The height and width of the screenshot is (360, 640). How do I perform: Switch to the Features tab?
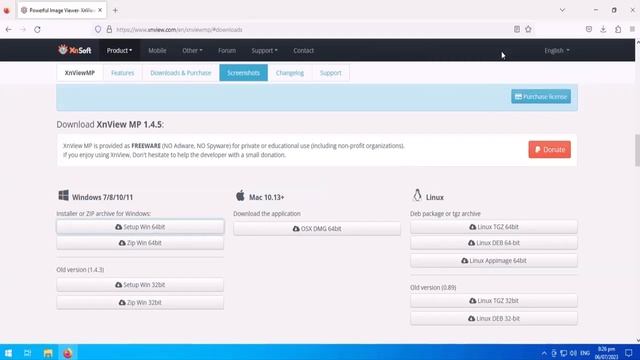tap(122, 73)
